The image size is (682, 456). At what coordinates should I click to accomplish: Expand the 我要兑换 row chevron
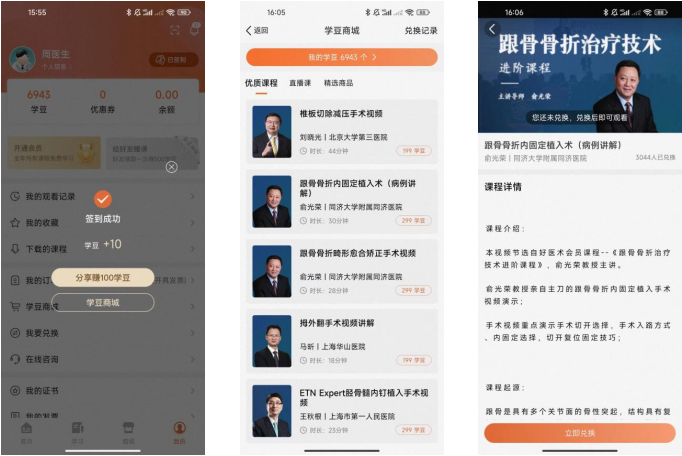click(x=193, y=333)
